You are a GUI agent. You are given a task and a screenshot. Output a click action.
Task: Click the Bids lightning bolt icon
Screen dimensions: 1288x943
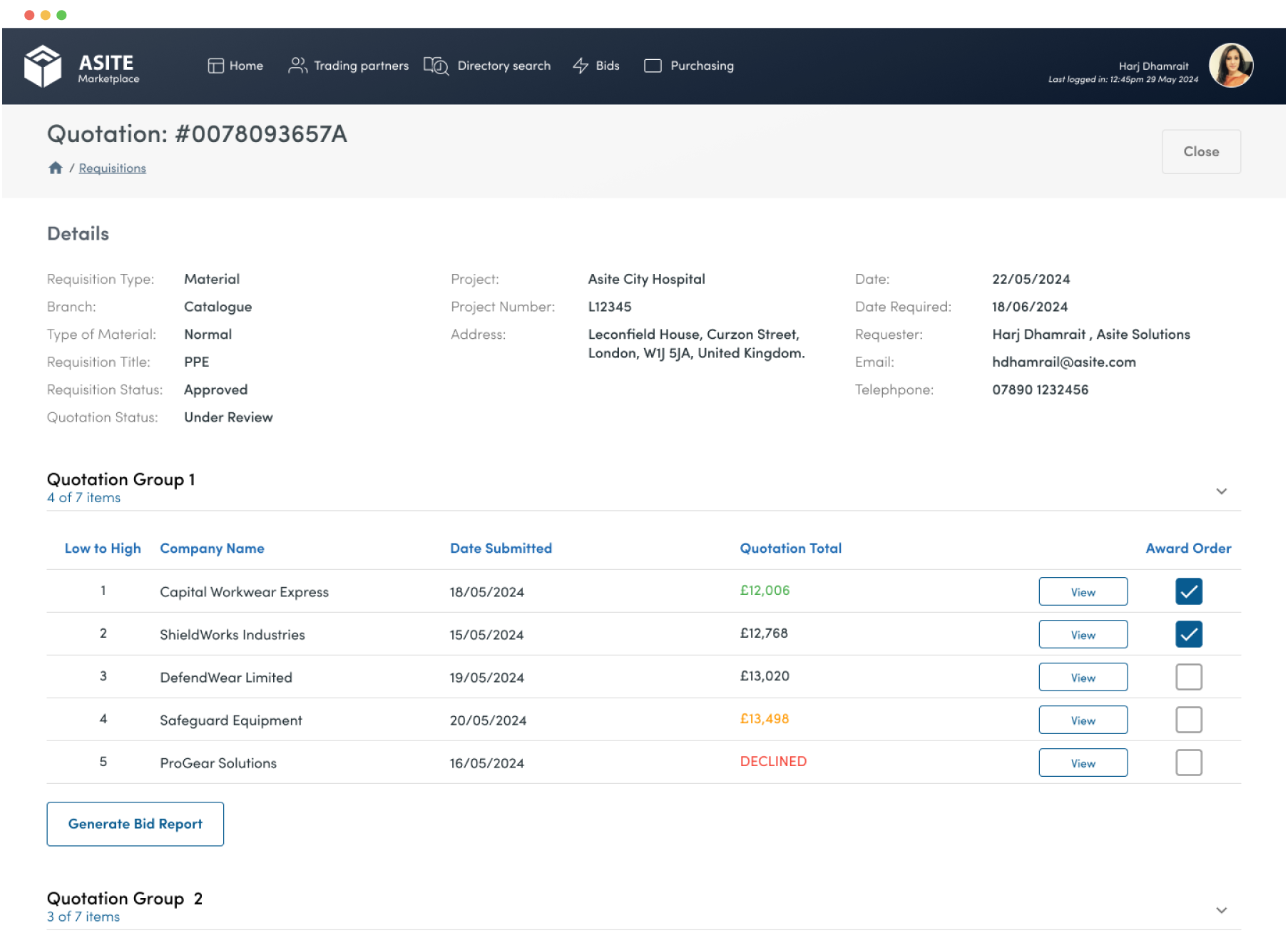point(581,66)
